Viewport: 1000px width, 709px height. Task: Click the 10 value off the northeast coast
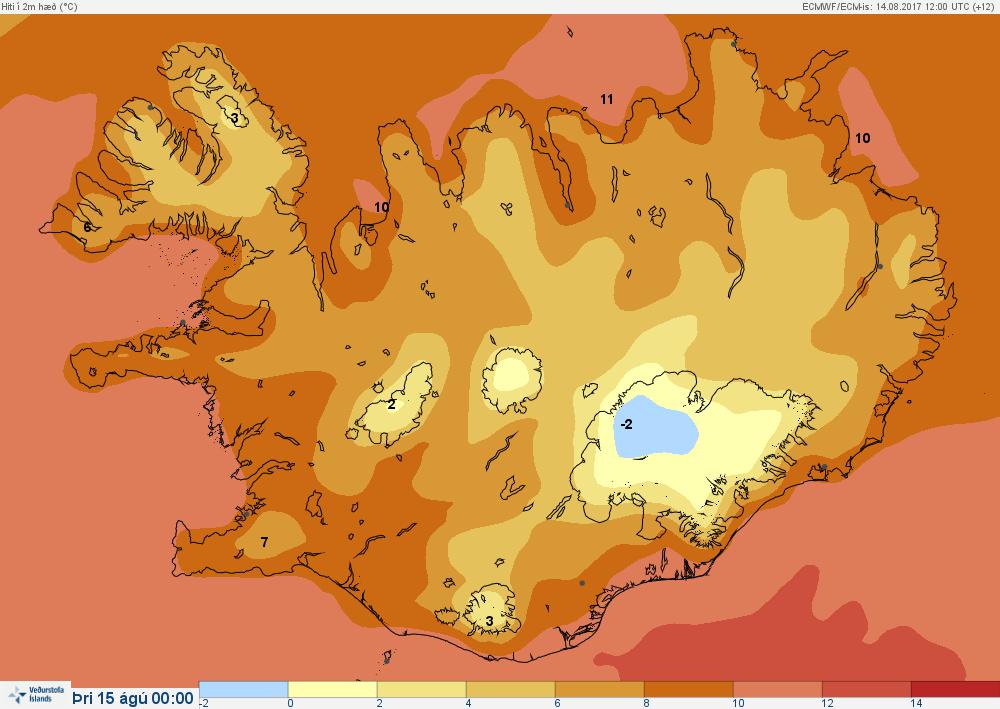(x=862, y=138)
